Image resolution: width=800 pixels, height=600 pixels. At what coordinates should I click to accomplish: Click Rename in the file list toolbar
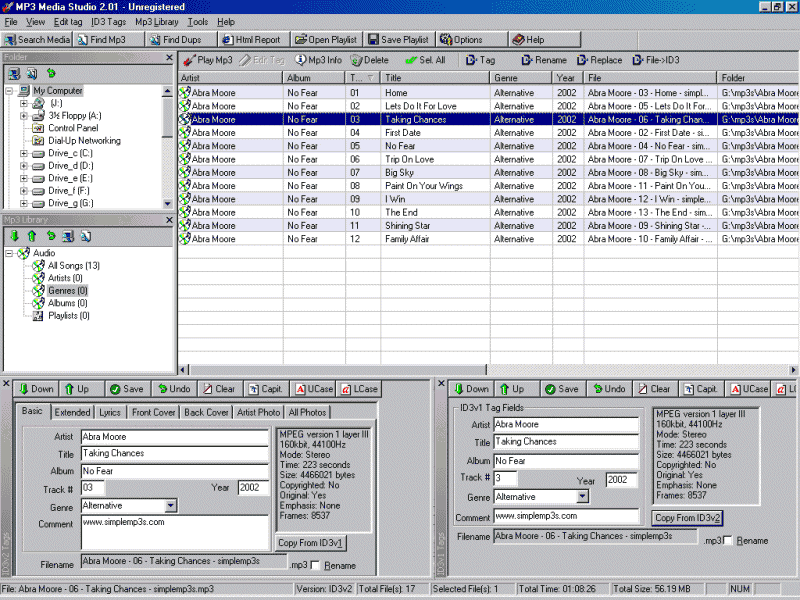(x=544, y=60)
